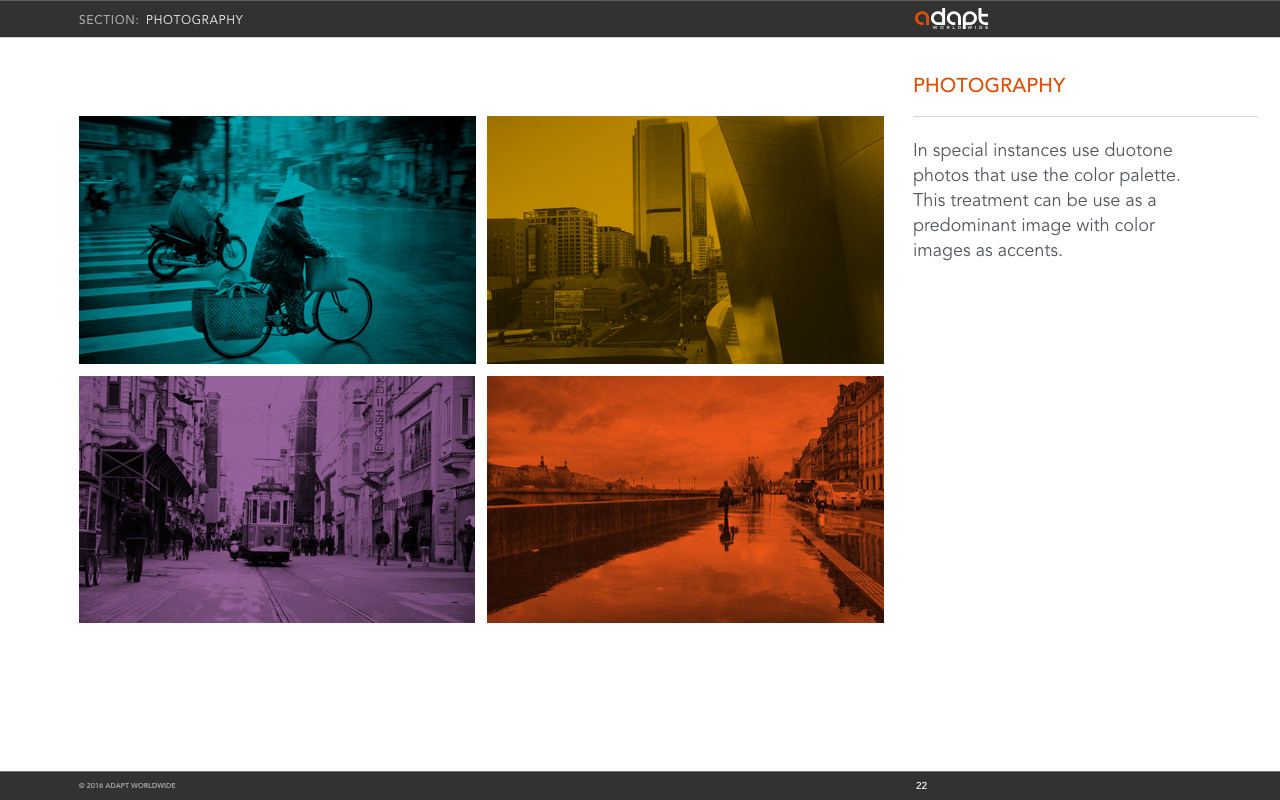This screenshot has height=800, width=1280.
Task: Select the orange riverside reflection photo
Action: click(685, 499)
